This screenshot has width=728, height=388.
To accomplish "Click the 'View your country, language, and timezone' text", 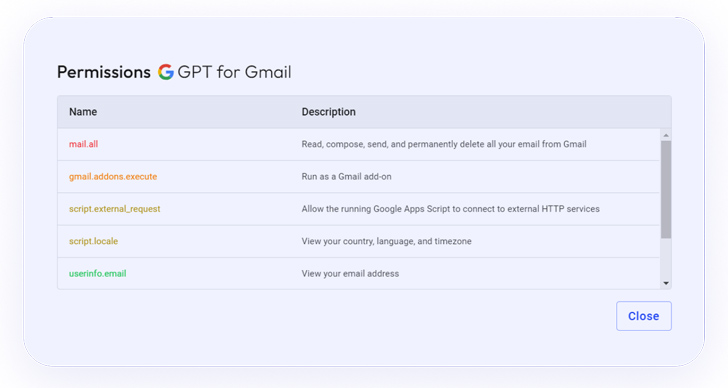I will click(386, 241).
